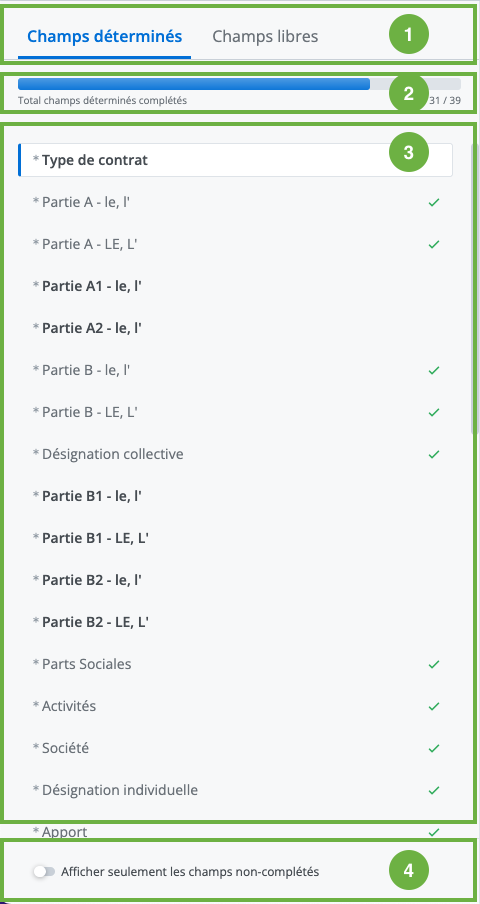The width and height of the screenshot is (480, 904).
Task: Select the Partie B1 - LE, L' field
Action: pyautogui.click(x=235, y=538)
